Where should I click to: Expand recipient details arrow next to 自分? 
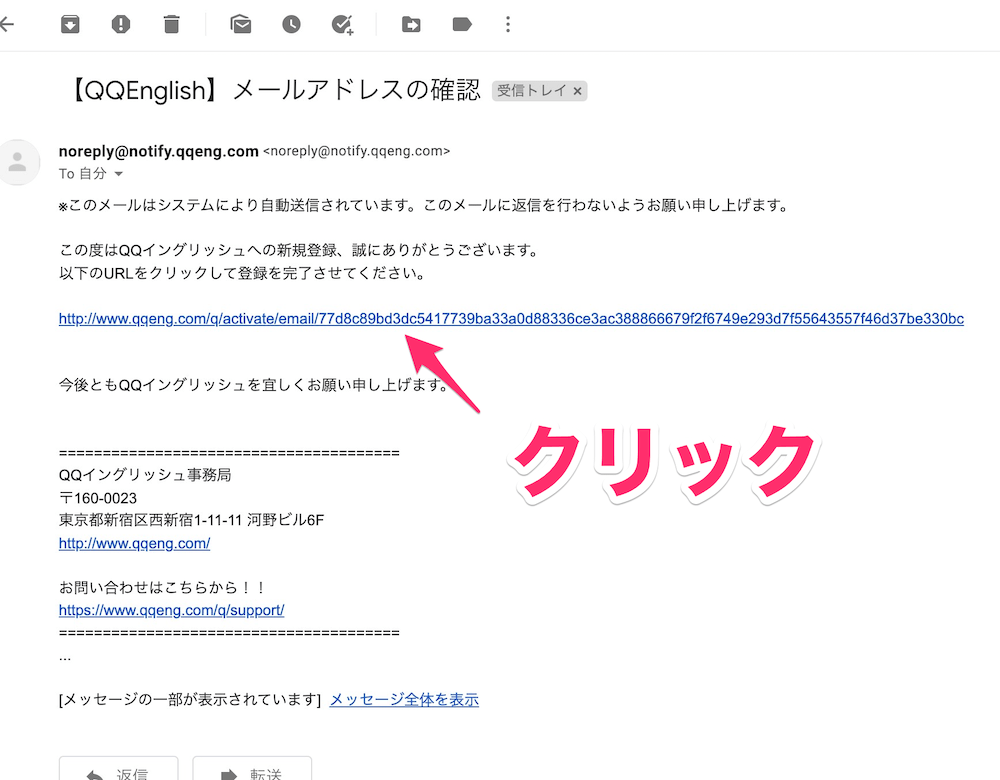[x=119, y=173]
